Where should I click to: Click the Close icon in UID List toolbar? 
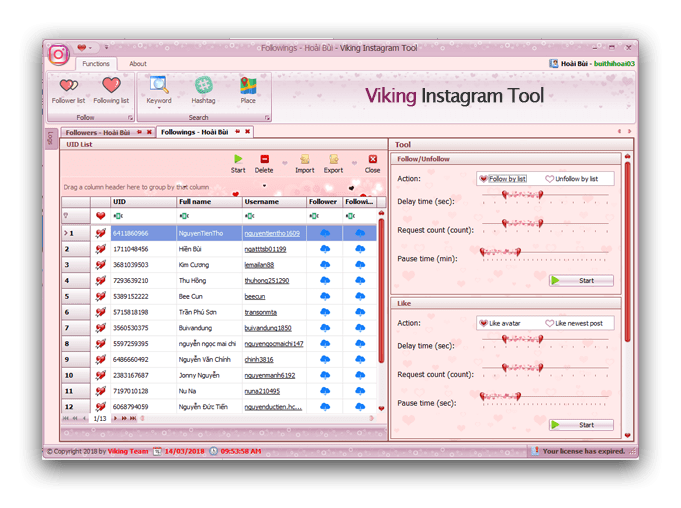point(373,159)
